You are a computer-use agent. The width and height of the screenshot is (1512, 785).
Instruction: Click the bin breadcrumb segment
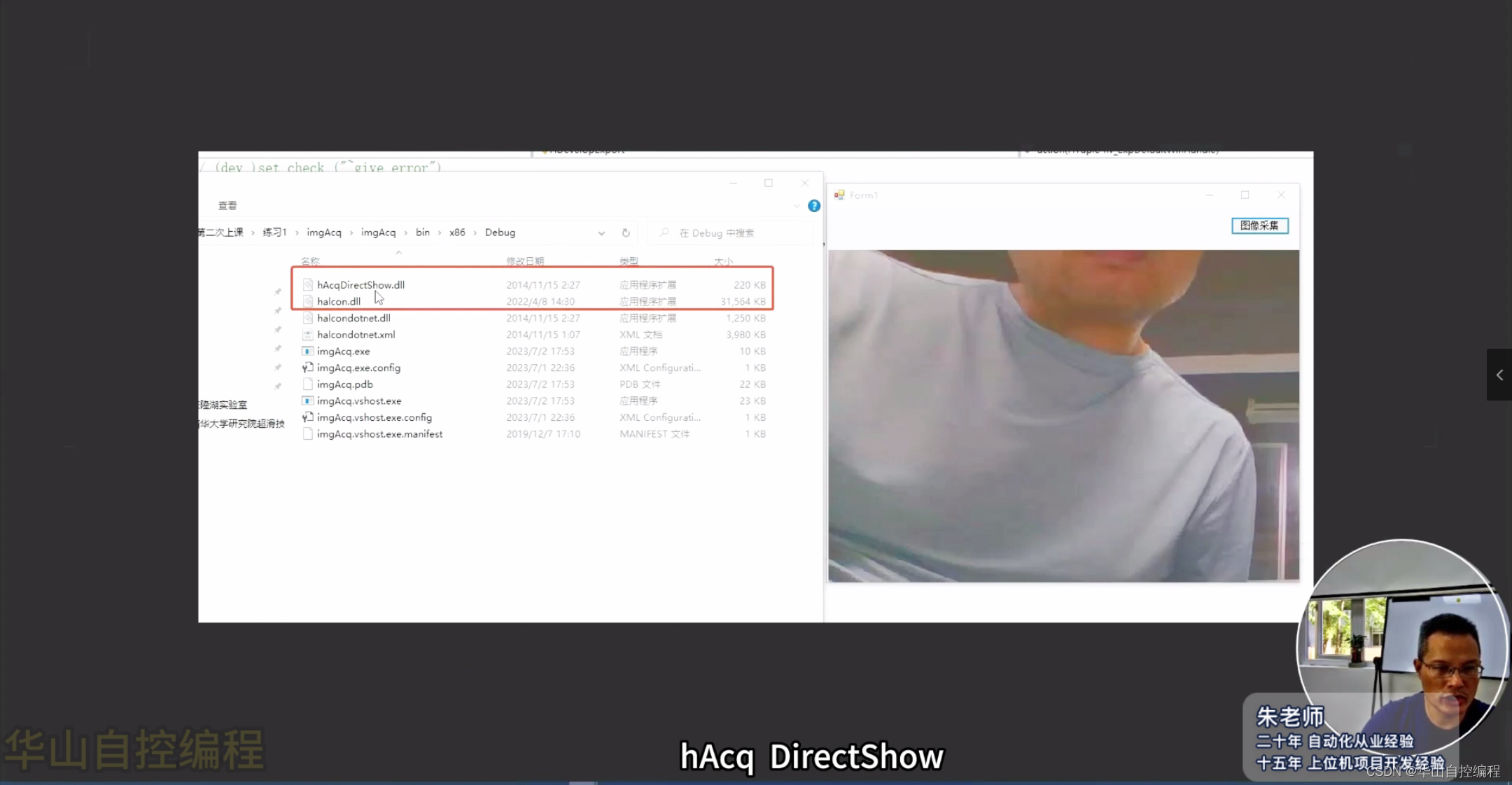(x=423, y=232)
